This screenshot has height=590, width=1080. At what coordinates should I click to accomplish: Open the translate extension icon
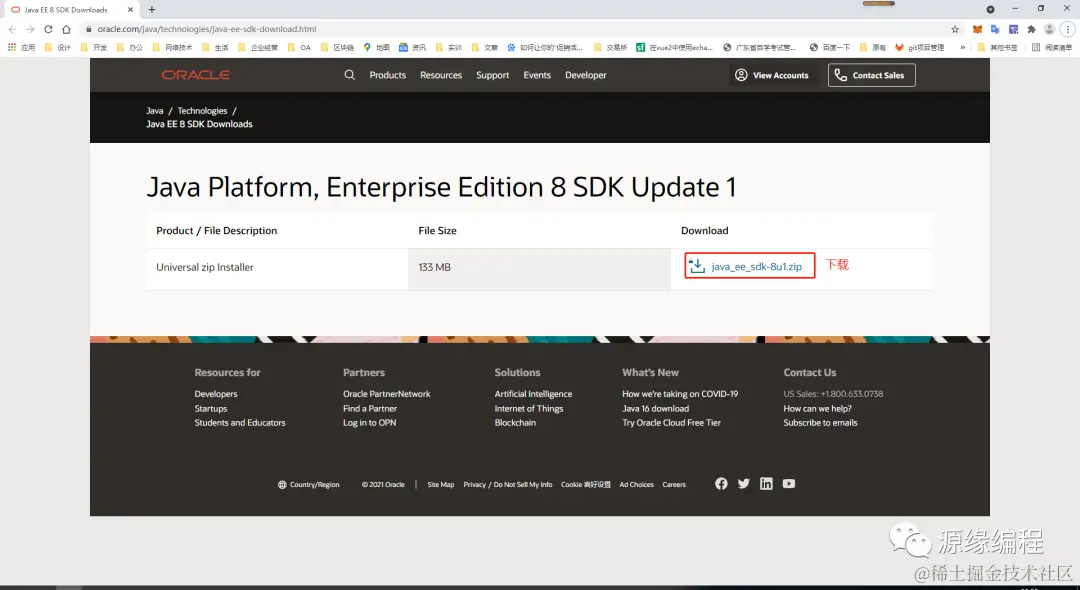pos(995,29)
